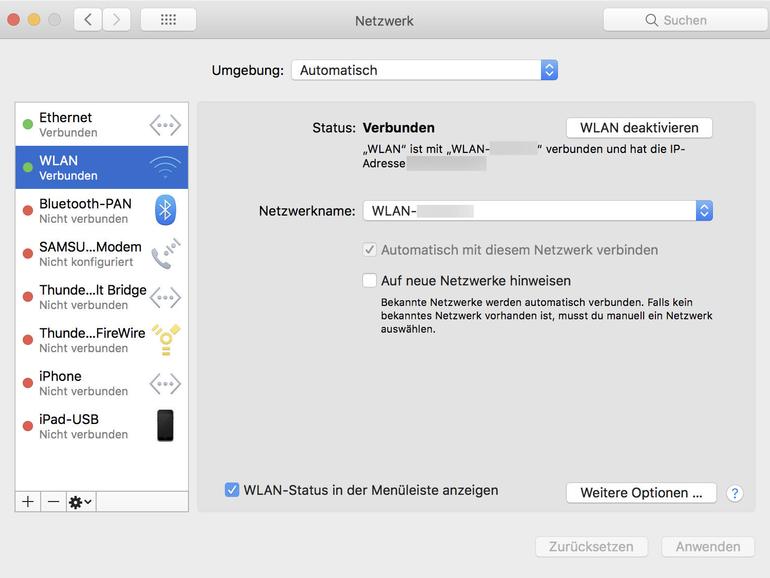Close the Netzwerk window with red button
Viewport: 770px width, 578px height.
(x=14, y=20)
